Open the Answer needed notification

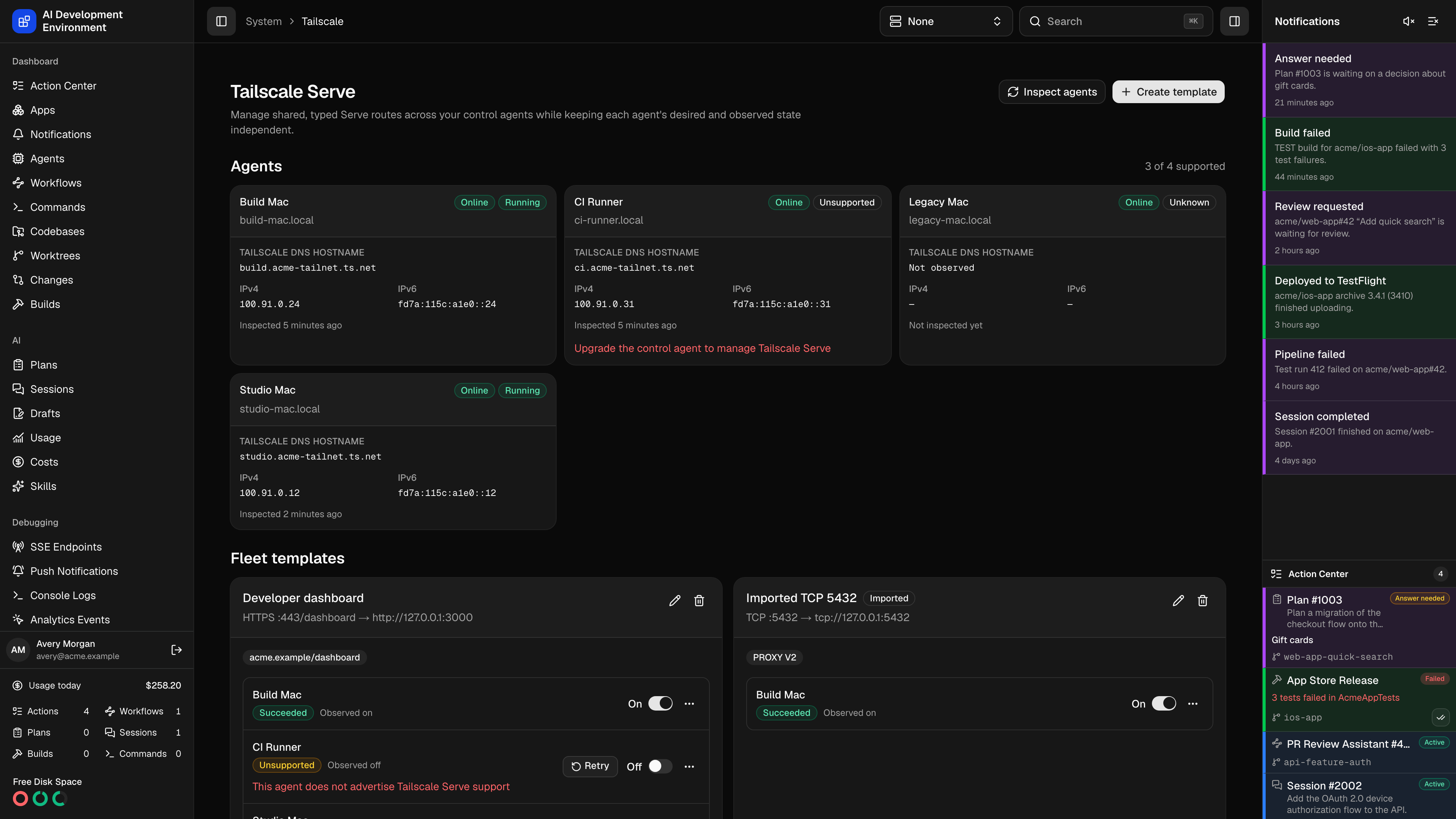(1359, 80)
